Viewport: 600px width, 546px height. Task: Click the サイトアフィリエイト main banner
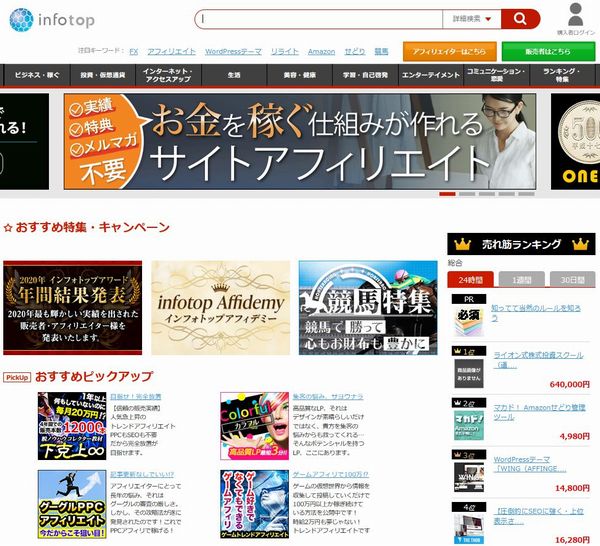[x=300, y=141]
